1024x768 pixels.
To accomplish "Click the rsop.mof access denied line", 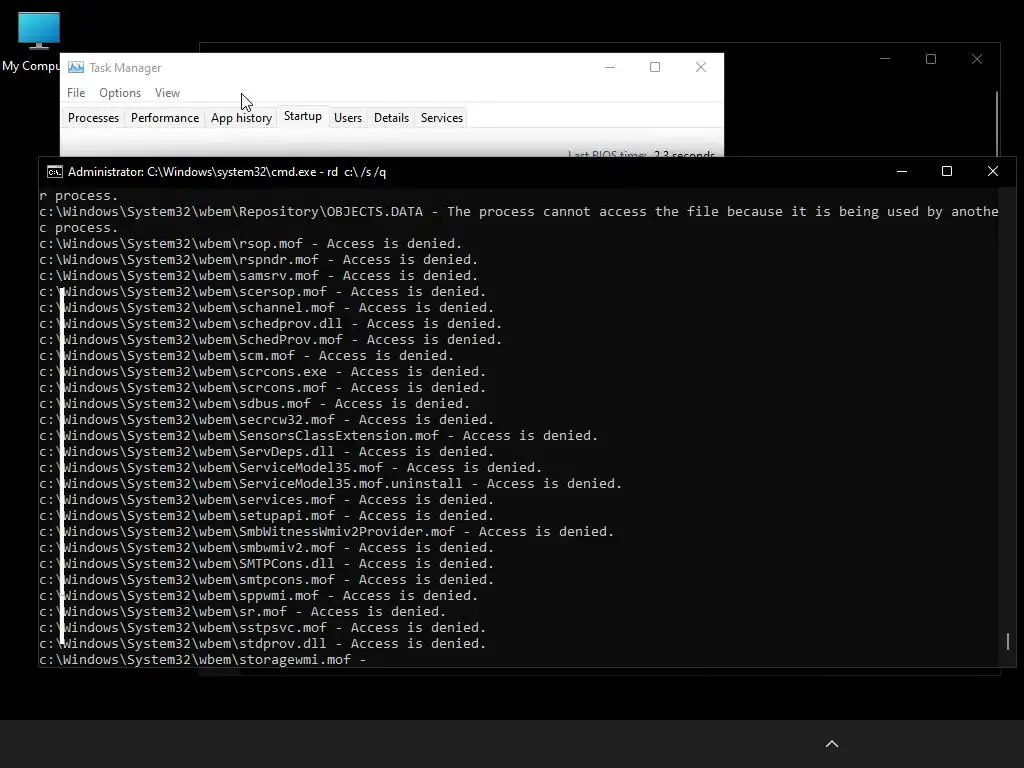I will click(251, 244).
